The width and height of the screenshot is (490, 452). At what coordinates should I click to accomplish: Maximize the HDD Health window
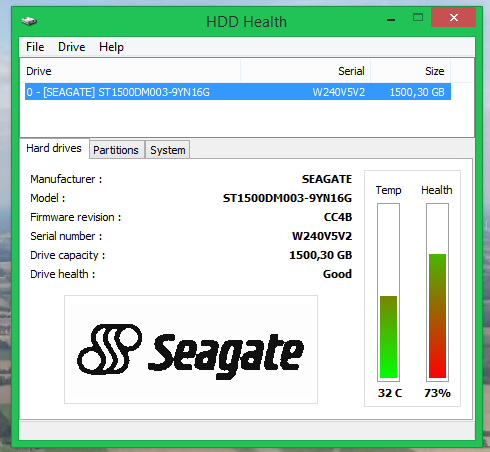(418, 17)
